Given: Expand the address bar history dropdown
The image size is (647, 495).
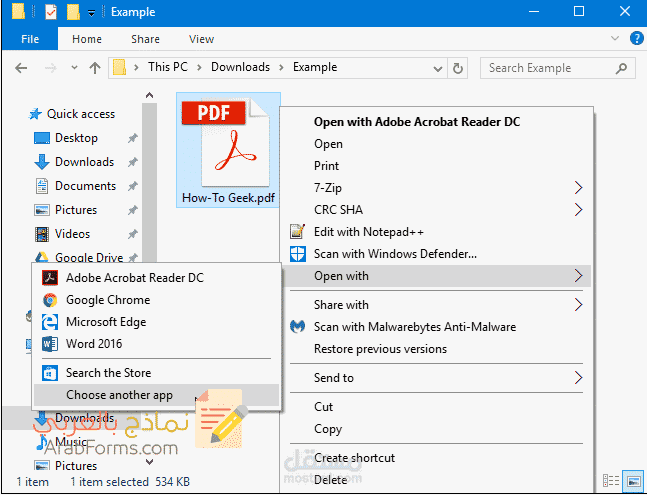Looking at the screenshot, I should coord(437,68).
